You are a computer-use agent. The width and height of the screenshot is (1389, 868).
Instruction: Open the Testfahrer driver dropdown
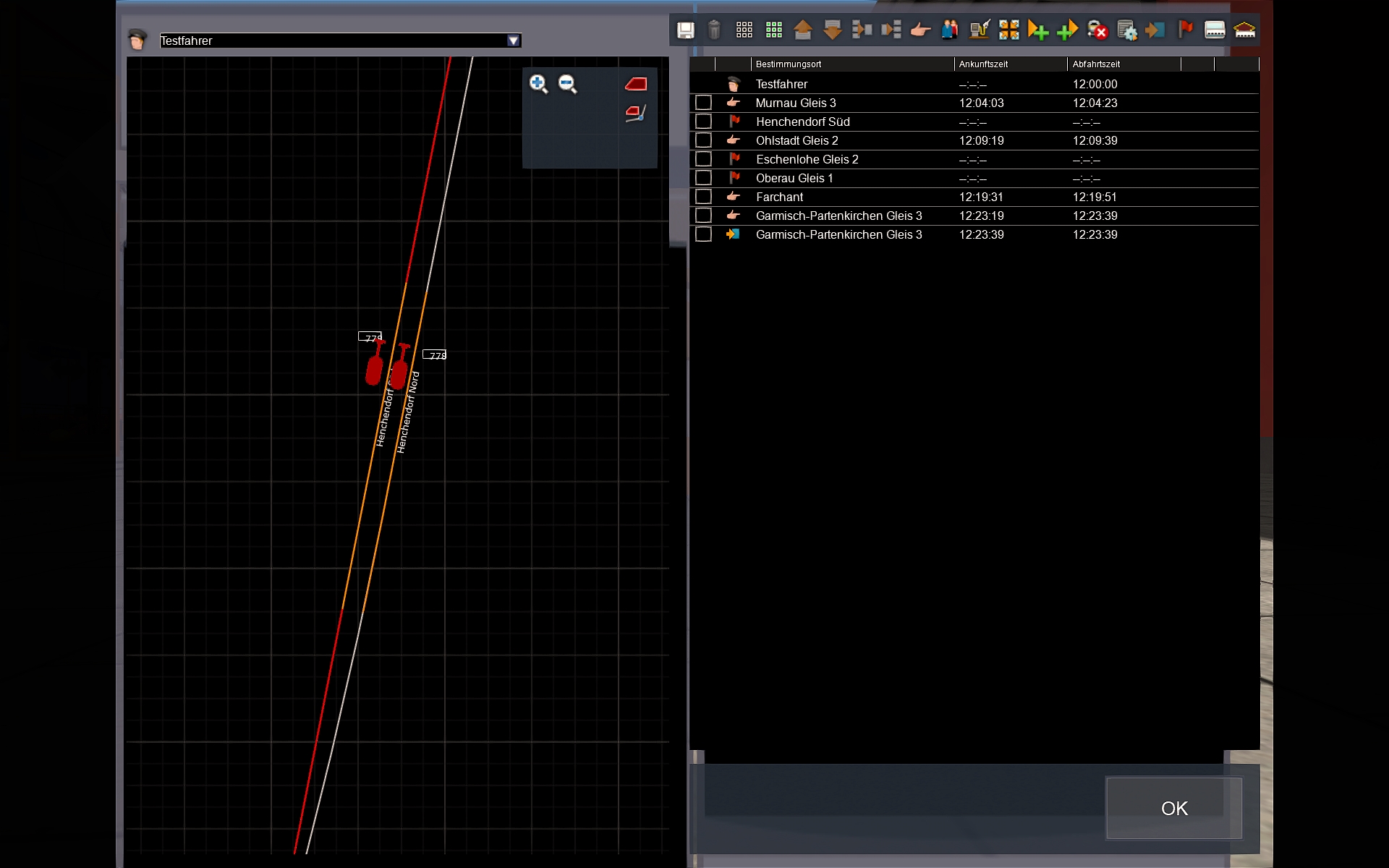(x=513, y=41)
